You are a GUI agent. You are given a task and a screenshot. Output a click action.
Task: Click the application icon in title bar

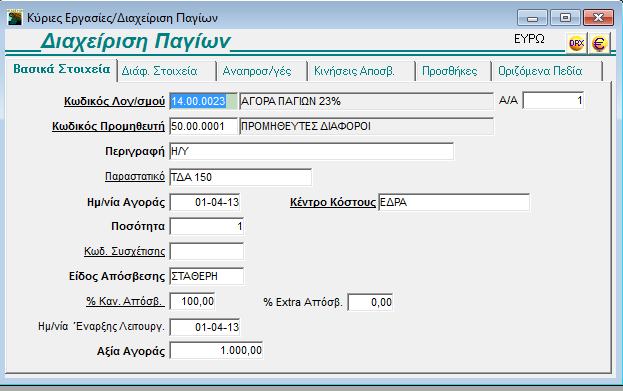point(15,17)
